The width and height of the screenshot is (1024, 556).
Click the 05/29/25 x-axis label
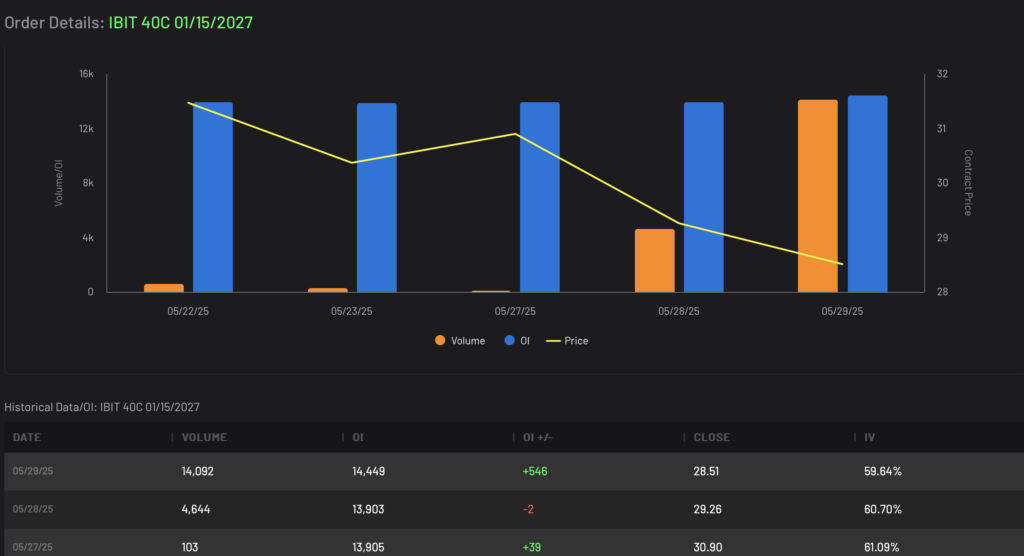pyautogui.click(x=842, y=311)
